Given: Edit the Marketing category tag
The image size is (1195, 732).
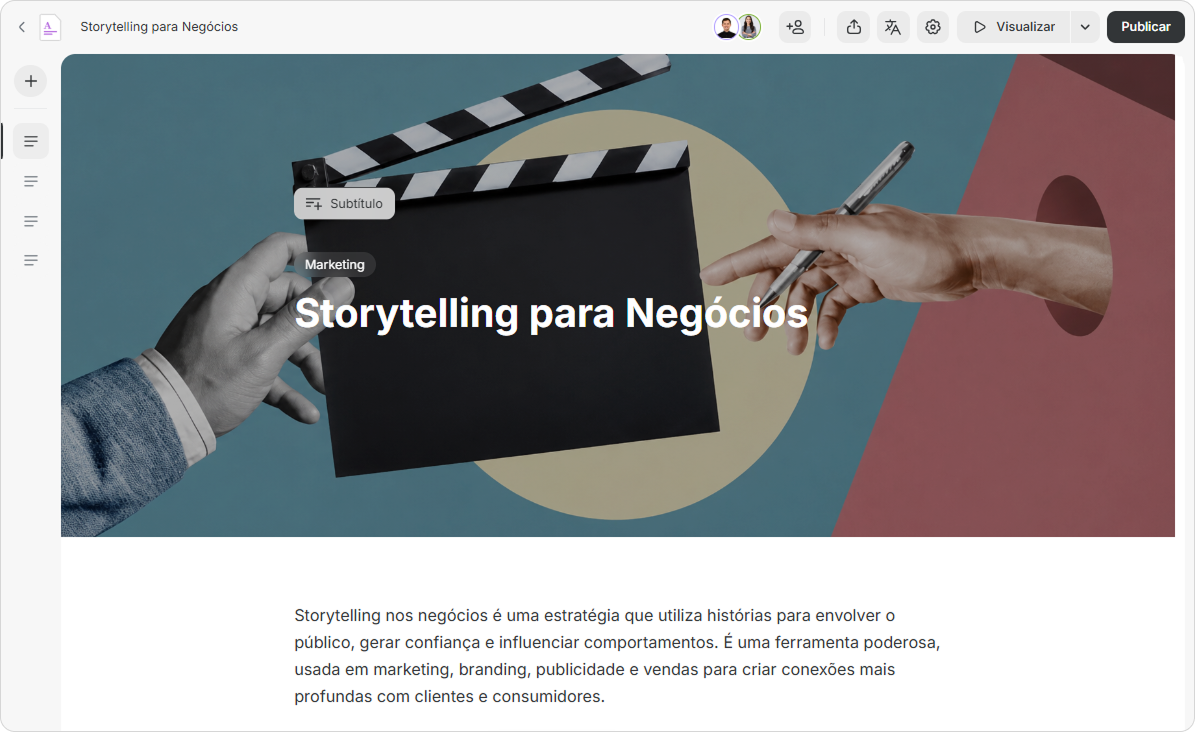Looking at the screenshot, I should pos(335,265).
